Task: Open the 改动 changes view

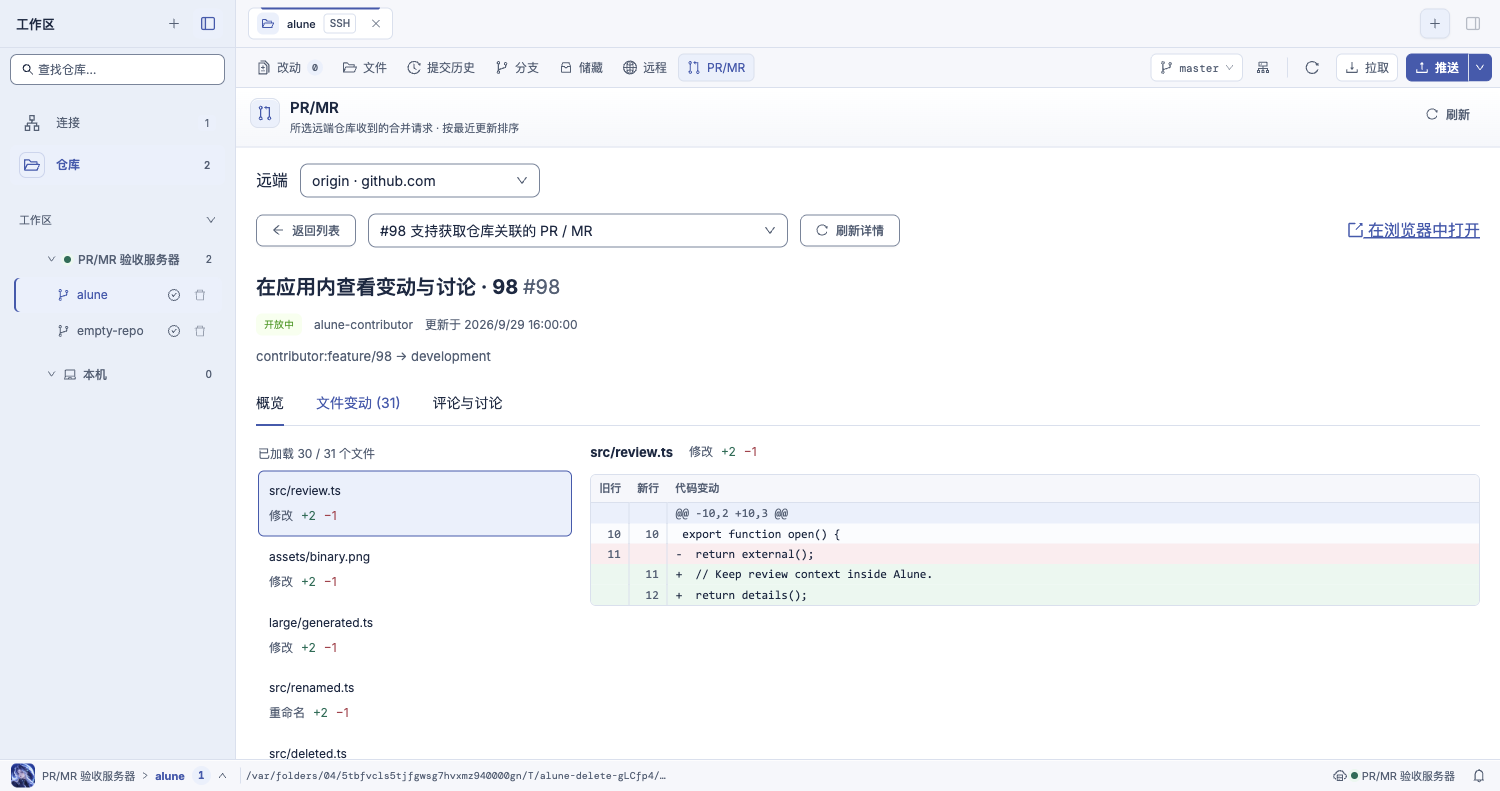Action: pyautogui.click(x=290, y=68)
